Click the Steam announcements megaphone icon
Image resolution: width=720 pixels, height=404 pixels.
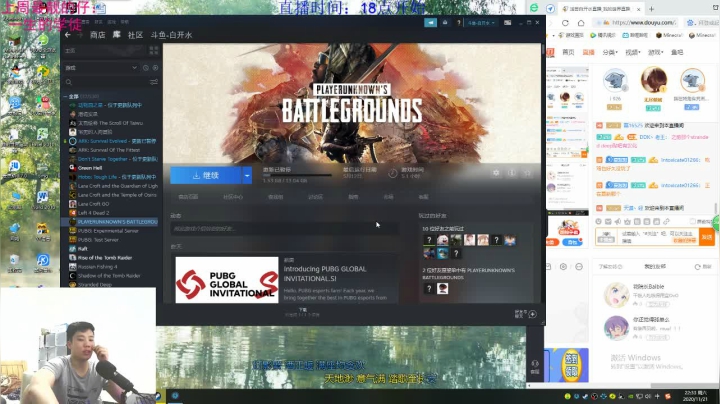(430, 22)
